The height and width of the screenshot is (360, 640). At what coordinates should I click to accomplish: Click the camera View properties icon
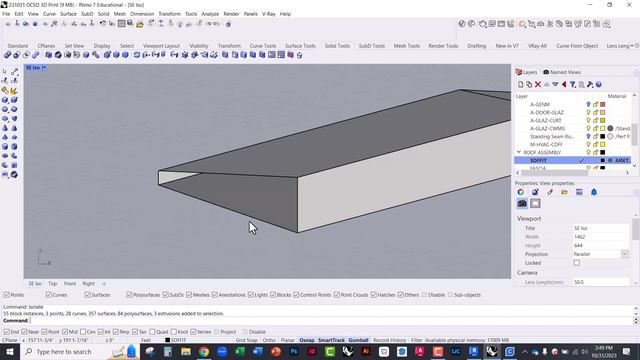(522, 203)
